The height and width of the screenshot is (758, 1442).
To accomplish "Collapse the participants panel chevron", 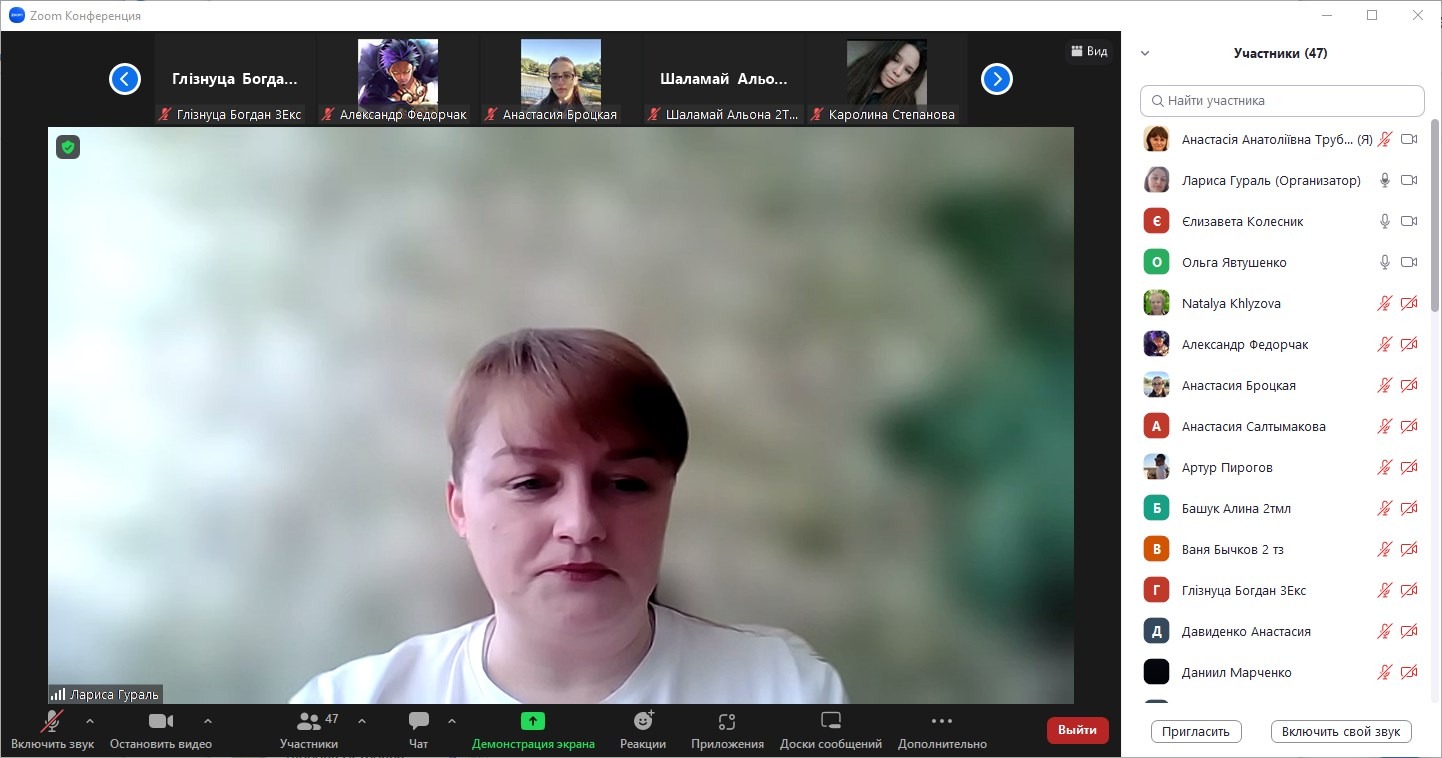I will coord(1145,54).
